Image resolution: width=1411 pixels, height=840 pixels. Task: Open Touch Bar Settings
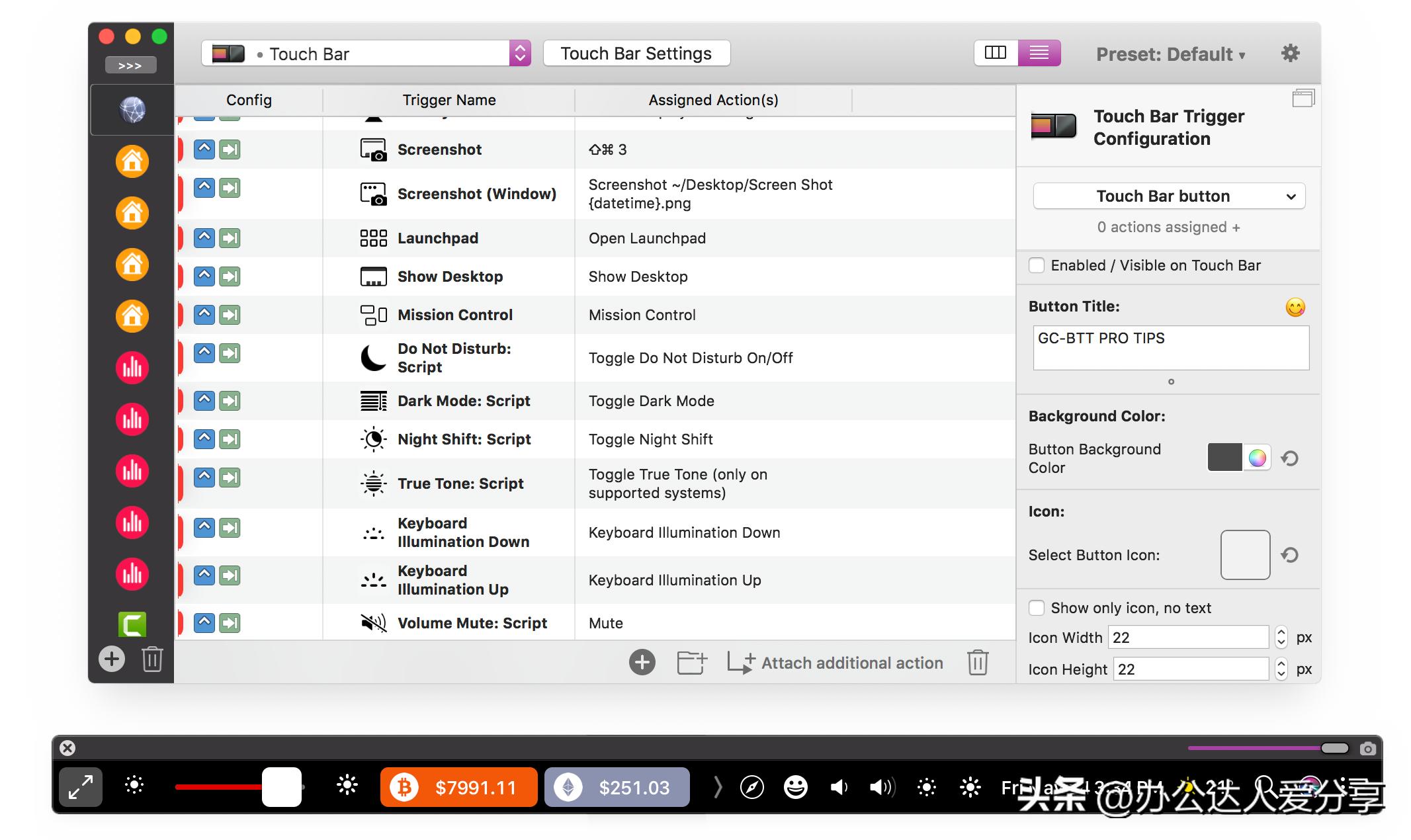636,54
